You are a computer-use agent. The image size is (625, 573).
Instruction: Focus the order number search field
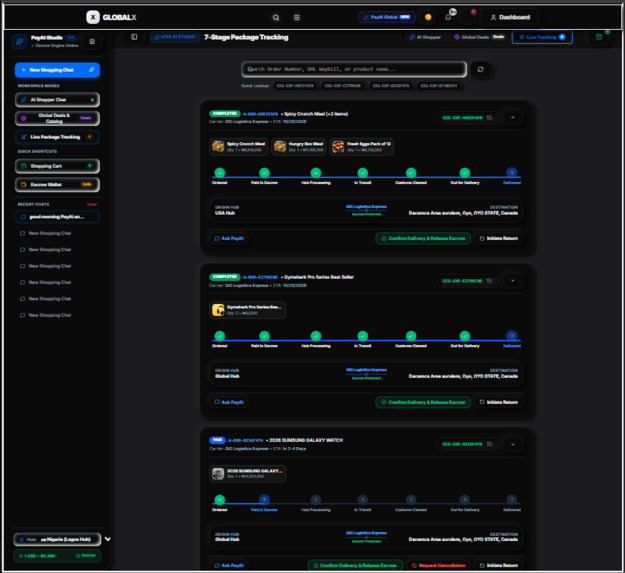point(354,69)
